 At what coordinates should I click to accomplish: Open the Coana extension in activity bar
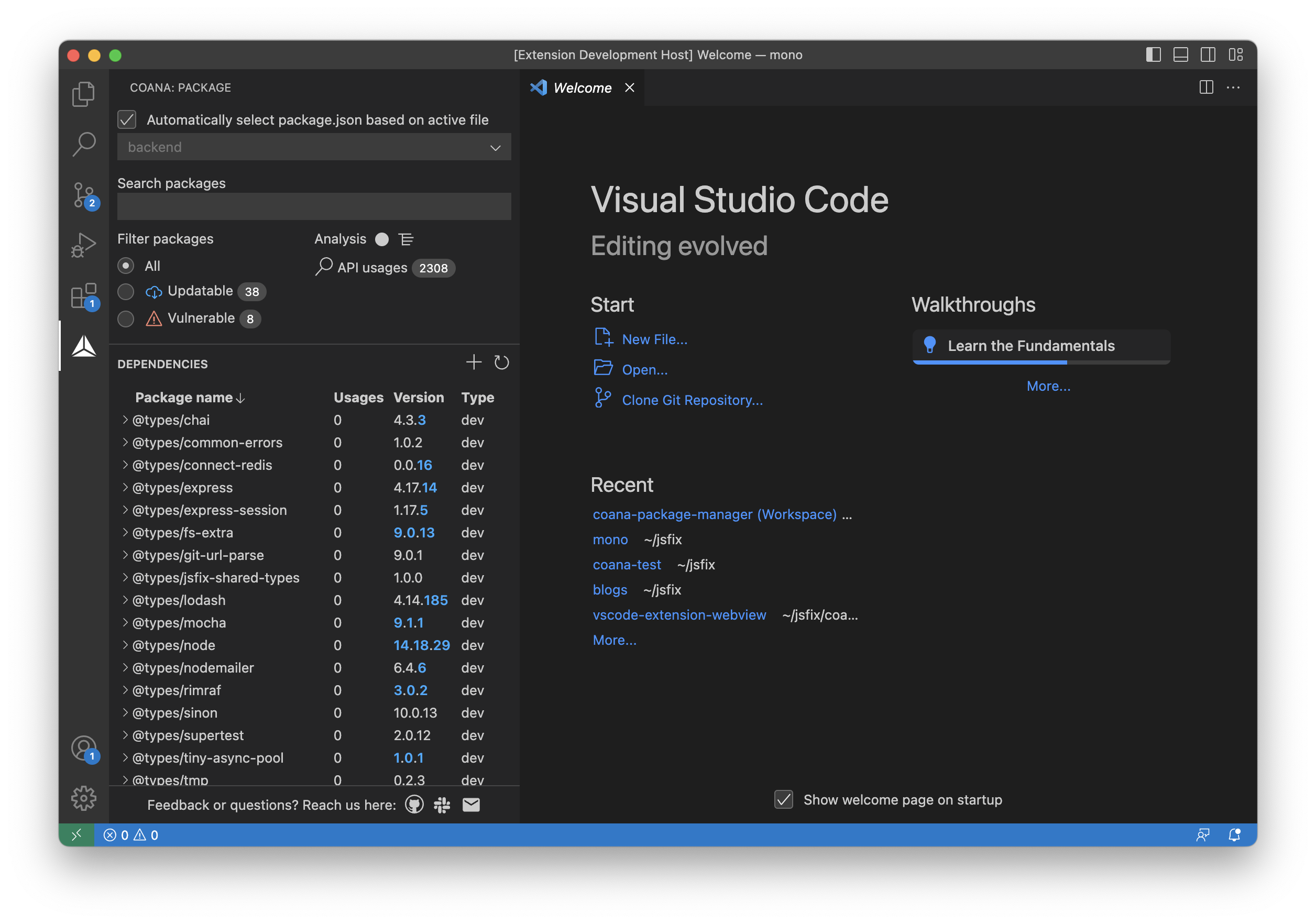click(x=84, y=346)
